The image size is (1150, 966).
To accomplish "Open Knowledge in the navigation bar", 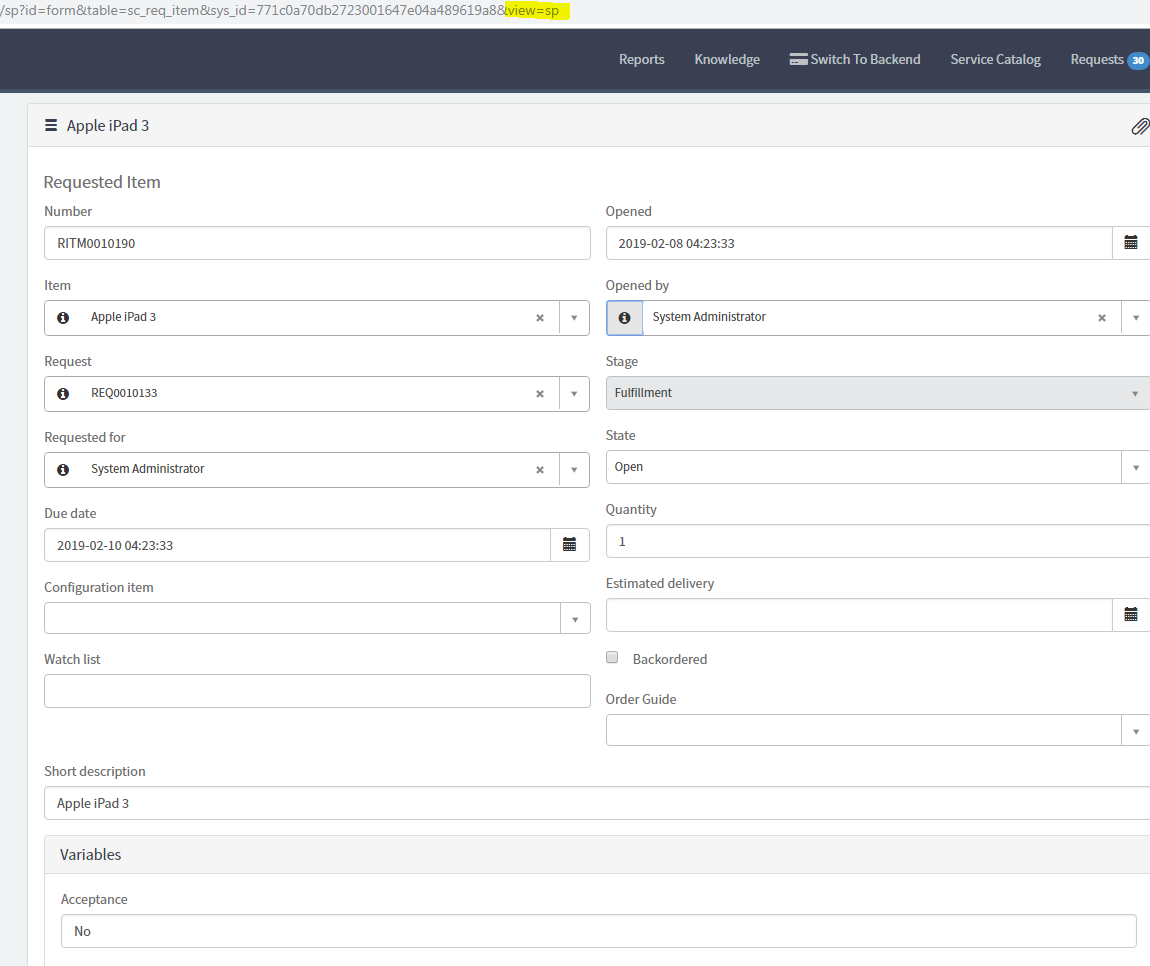I will point(727,59).
